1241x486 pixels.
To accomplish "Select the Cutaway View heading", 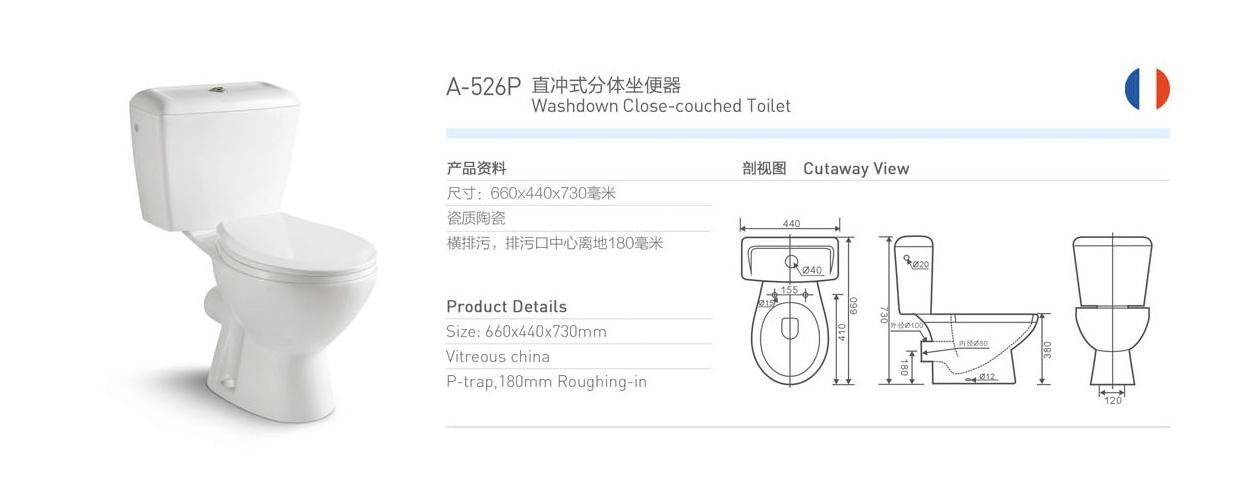I will click(856, 168).
